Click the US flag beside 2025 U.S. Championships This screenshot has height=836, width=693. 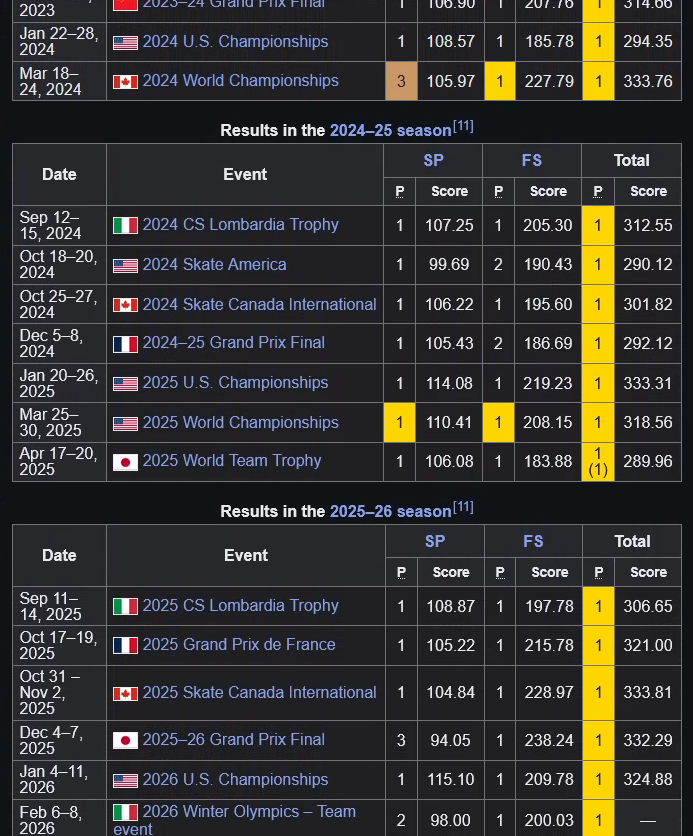tap(125, 384)
